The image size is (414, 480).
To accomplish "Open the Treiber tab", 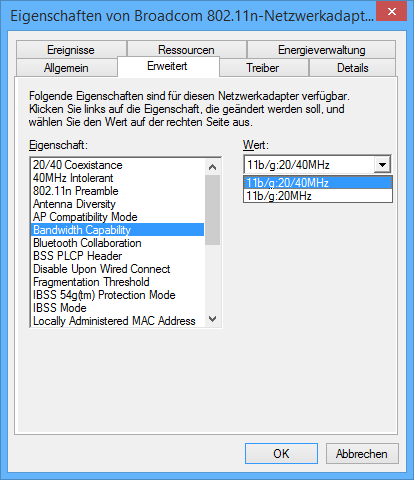I will 263,68.
